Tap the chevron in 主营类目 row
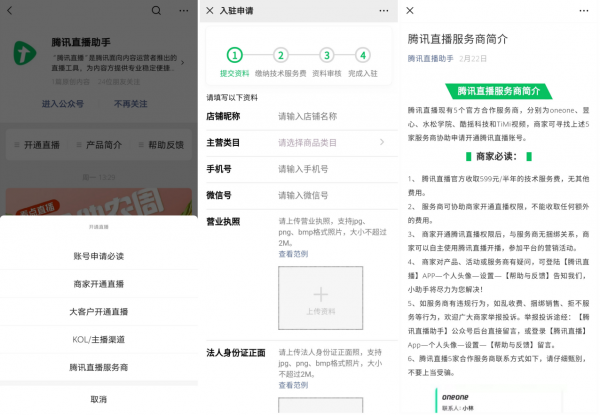This screenshot has height=415, width=600. coord(382,142)
